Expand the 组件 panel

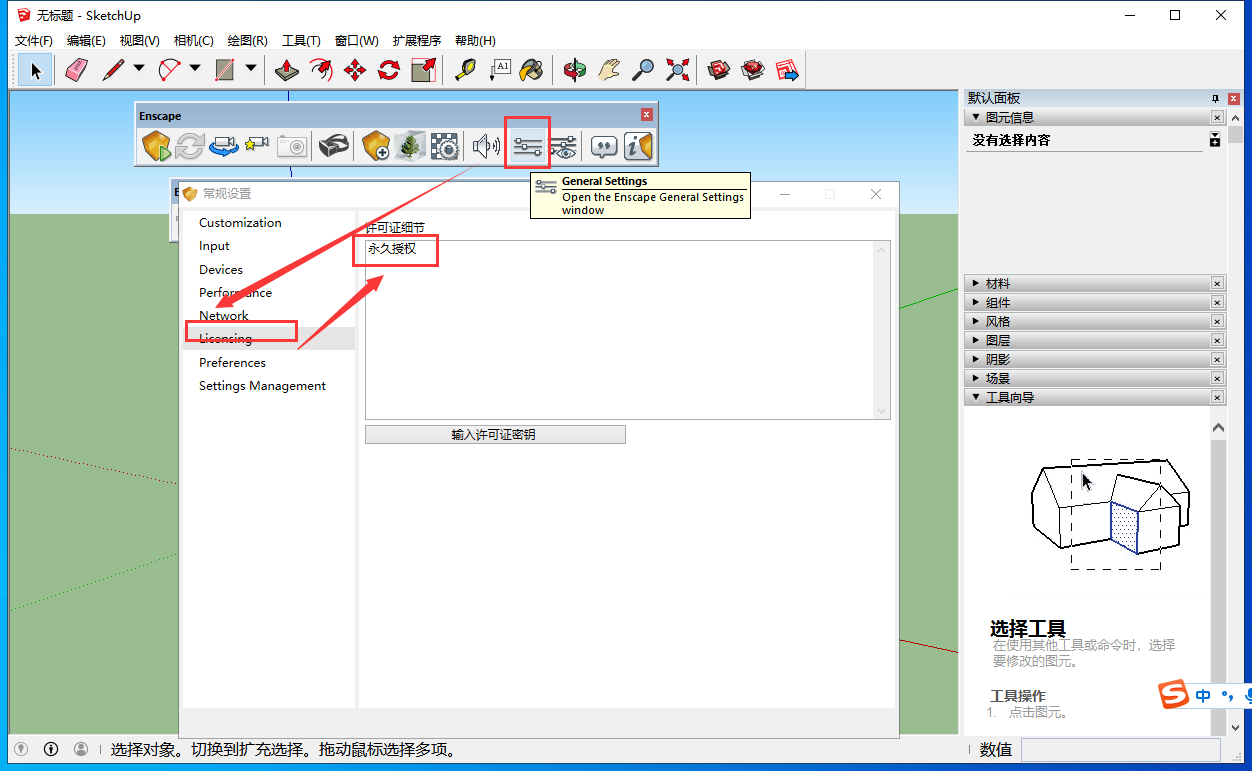976,303
